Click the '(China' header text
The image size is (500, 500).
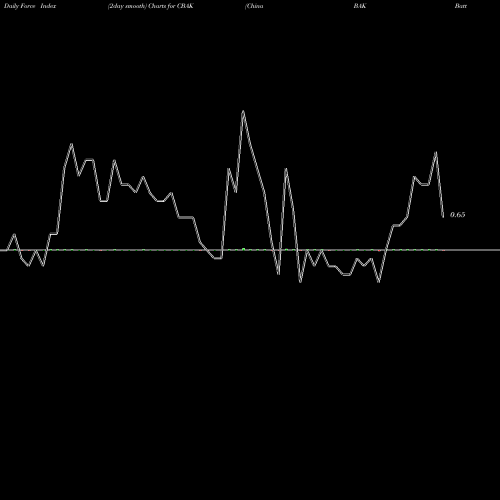point(254,6)
